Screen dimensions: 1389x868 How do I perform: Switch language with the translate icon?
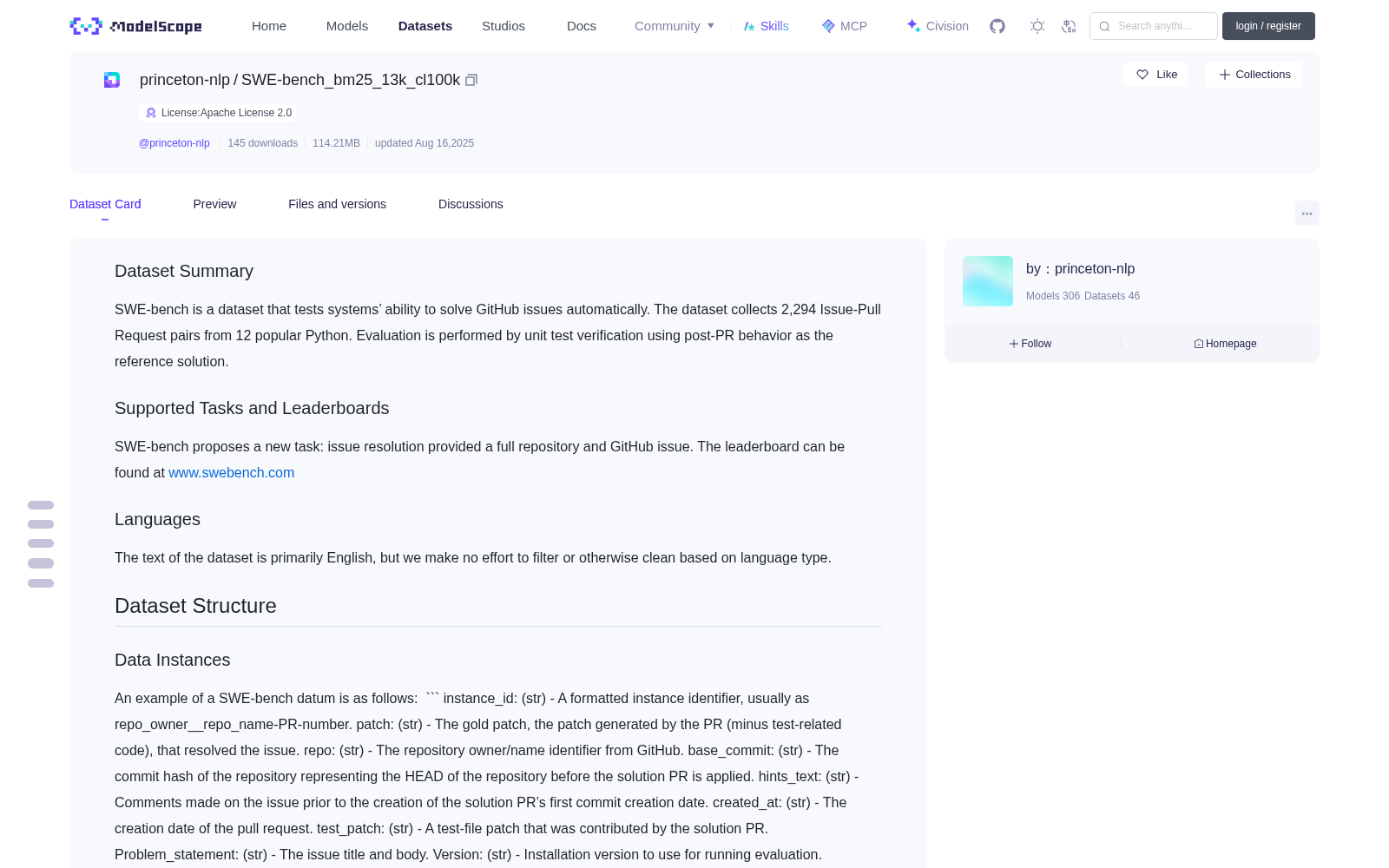[1069, 26]
